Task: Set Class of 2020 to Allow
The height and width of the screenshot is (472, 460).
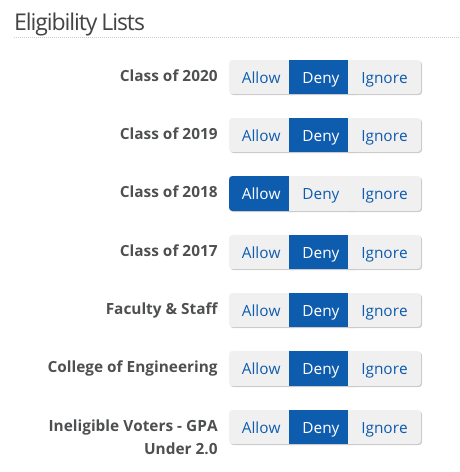Action: [259, 77]
